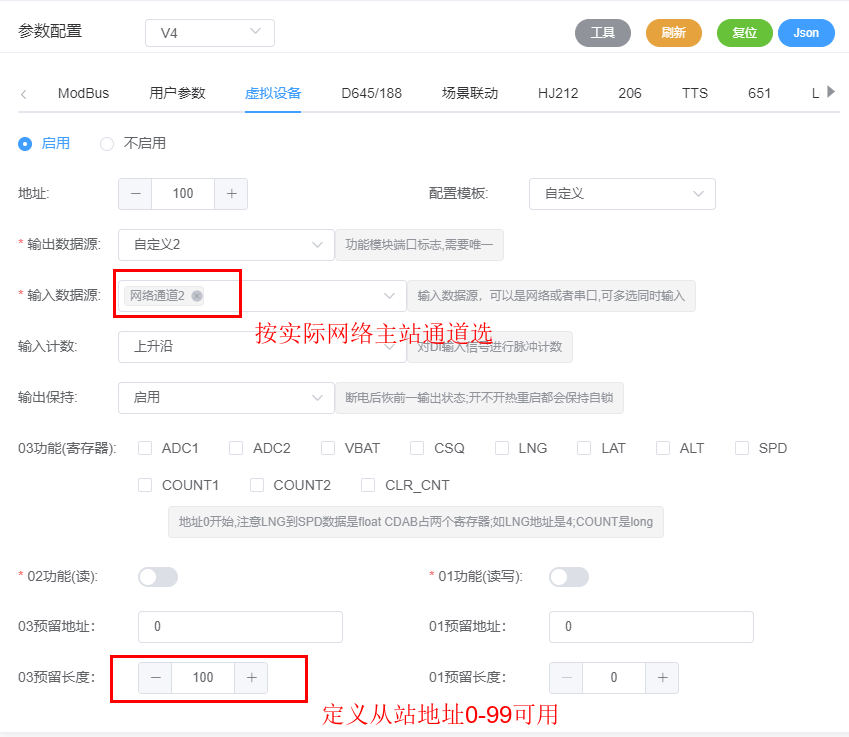The width and height of the screenshot is (849, 737).
Task: Click the 03预留地址 input field
Action: point(240,627)
